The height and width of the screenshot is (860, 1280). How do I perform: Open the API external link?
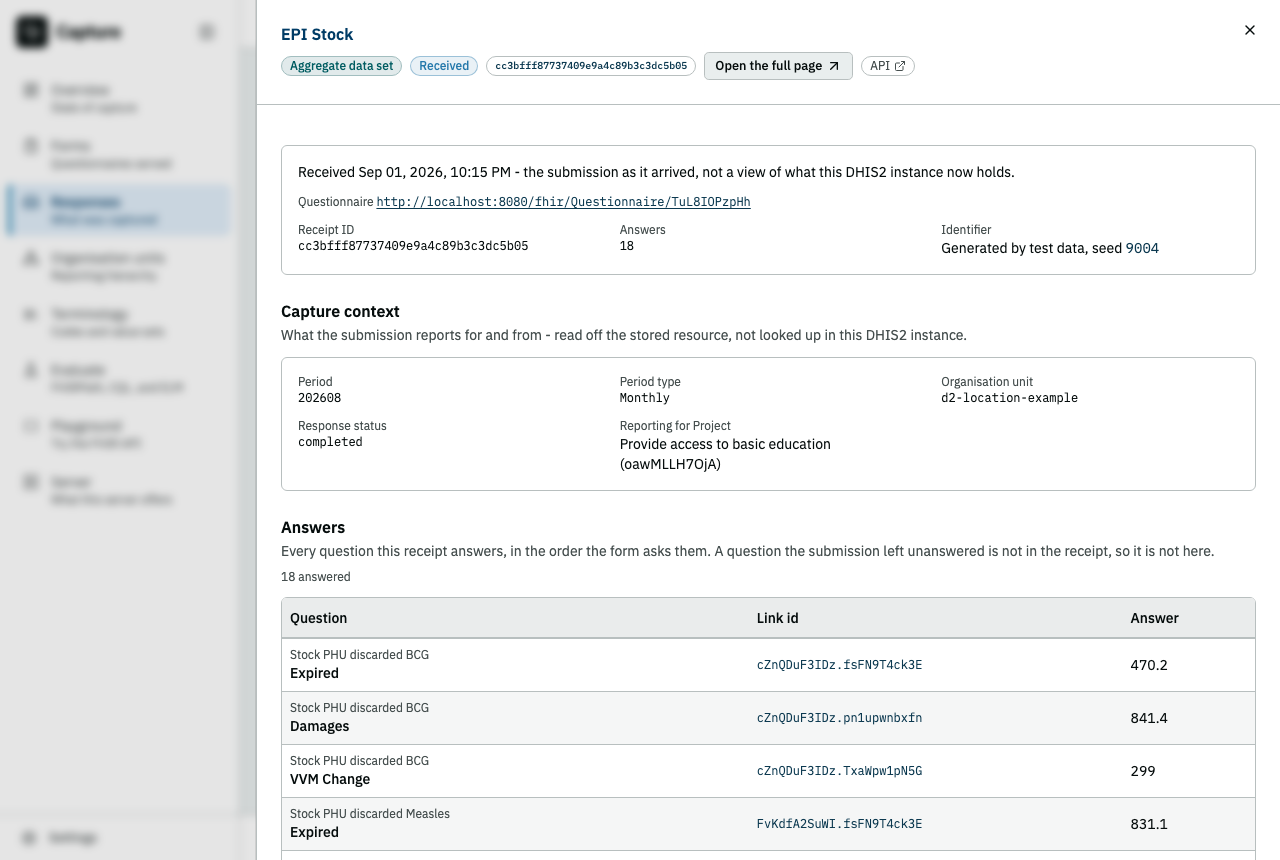888,66
